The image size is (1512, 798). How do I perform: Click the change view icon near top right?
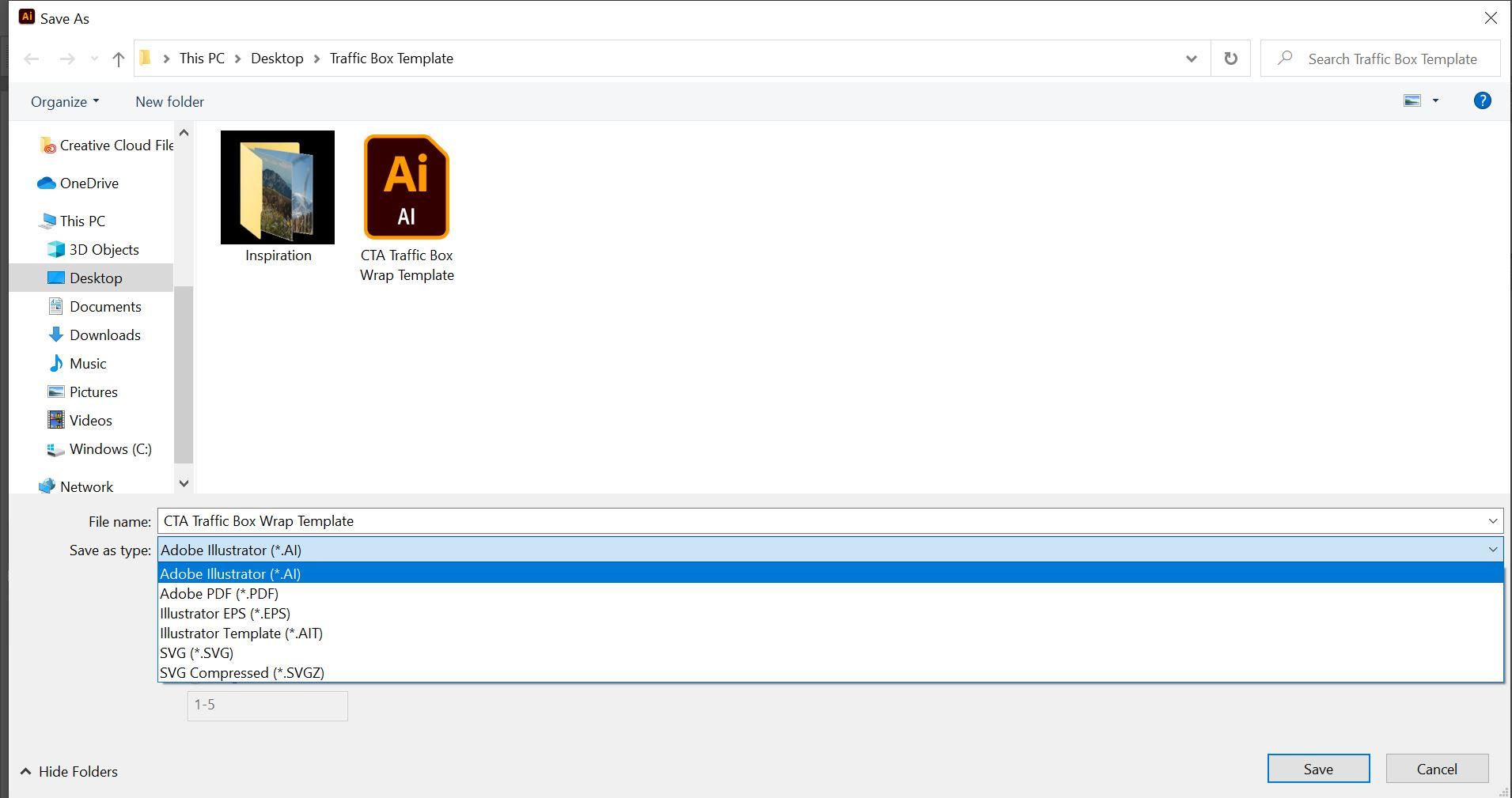pos(1415,100)
